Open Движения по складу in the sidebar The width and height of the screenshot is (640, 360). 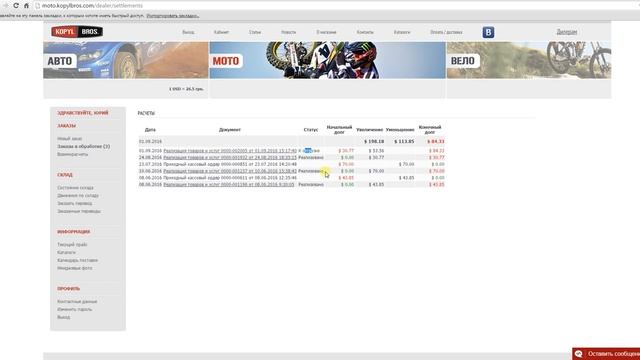click(x=78, y=196)
